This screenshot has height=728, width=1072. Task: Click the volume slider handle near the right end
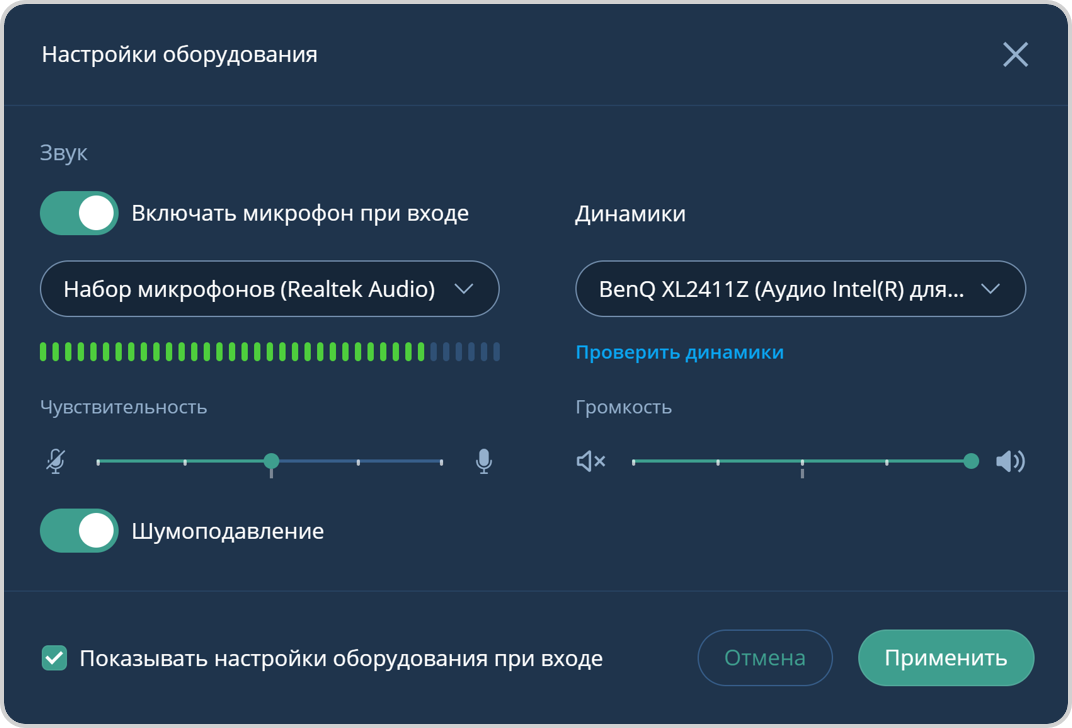[x=971, y=461]
